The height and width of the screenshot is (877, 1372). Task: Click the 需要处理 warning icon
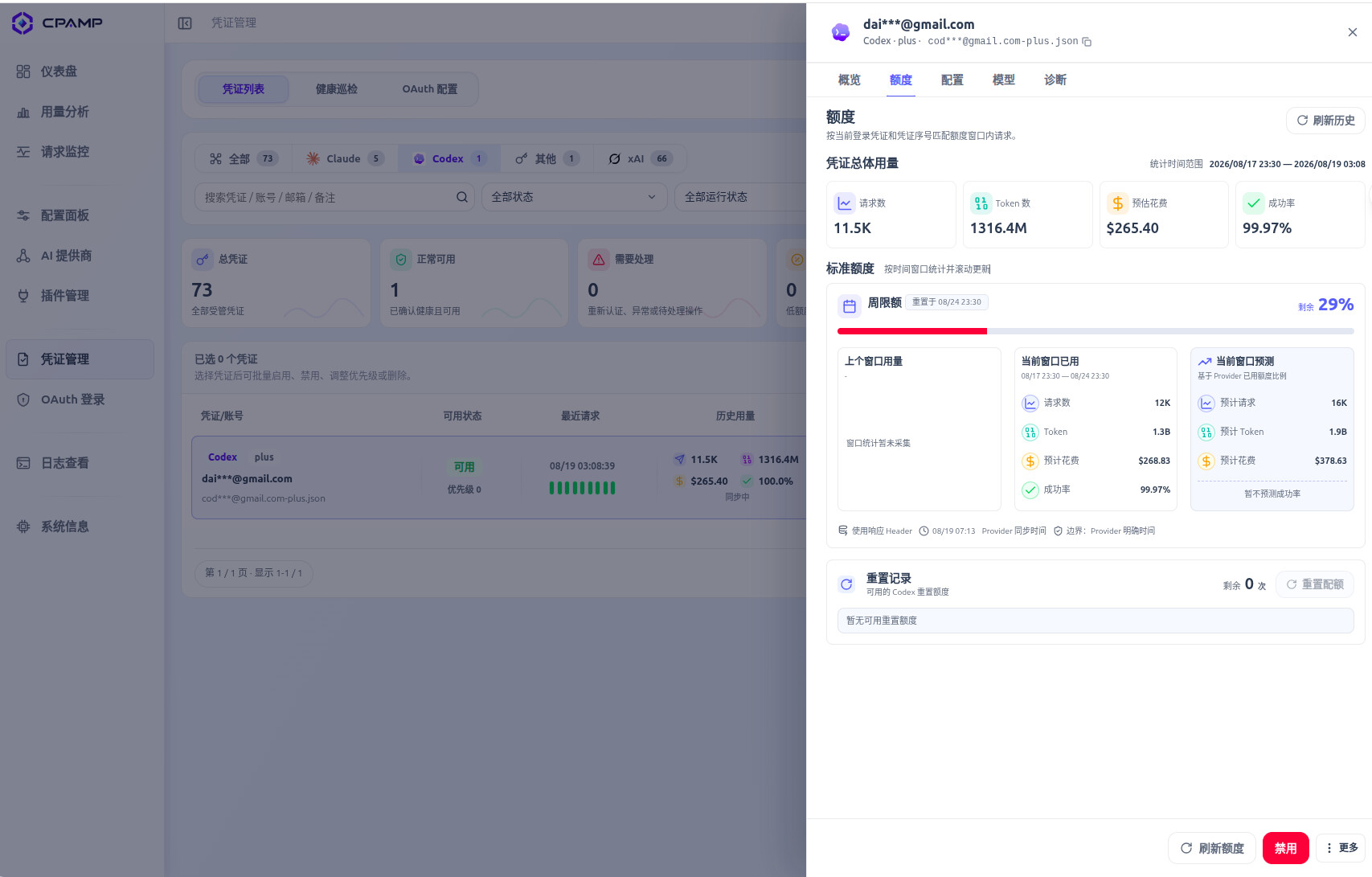(598, 260)
